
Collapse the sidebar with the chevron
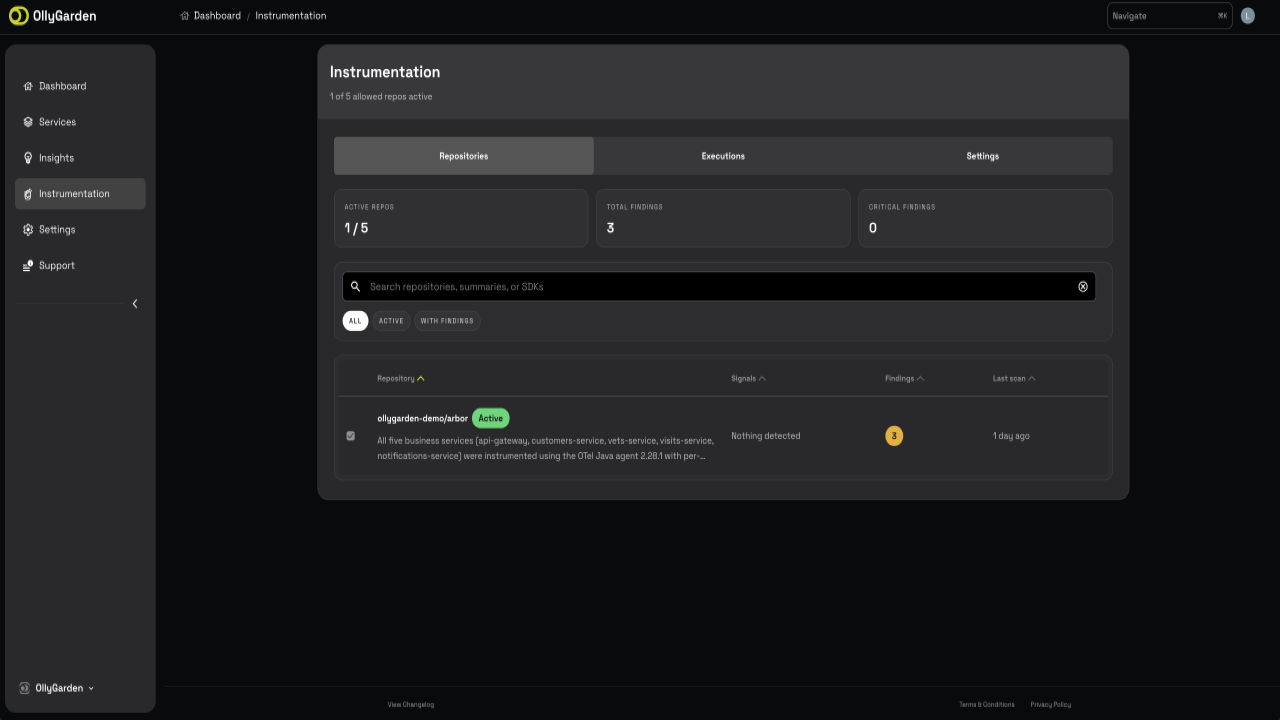(x=135, y=304)
